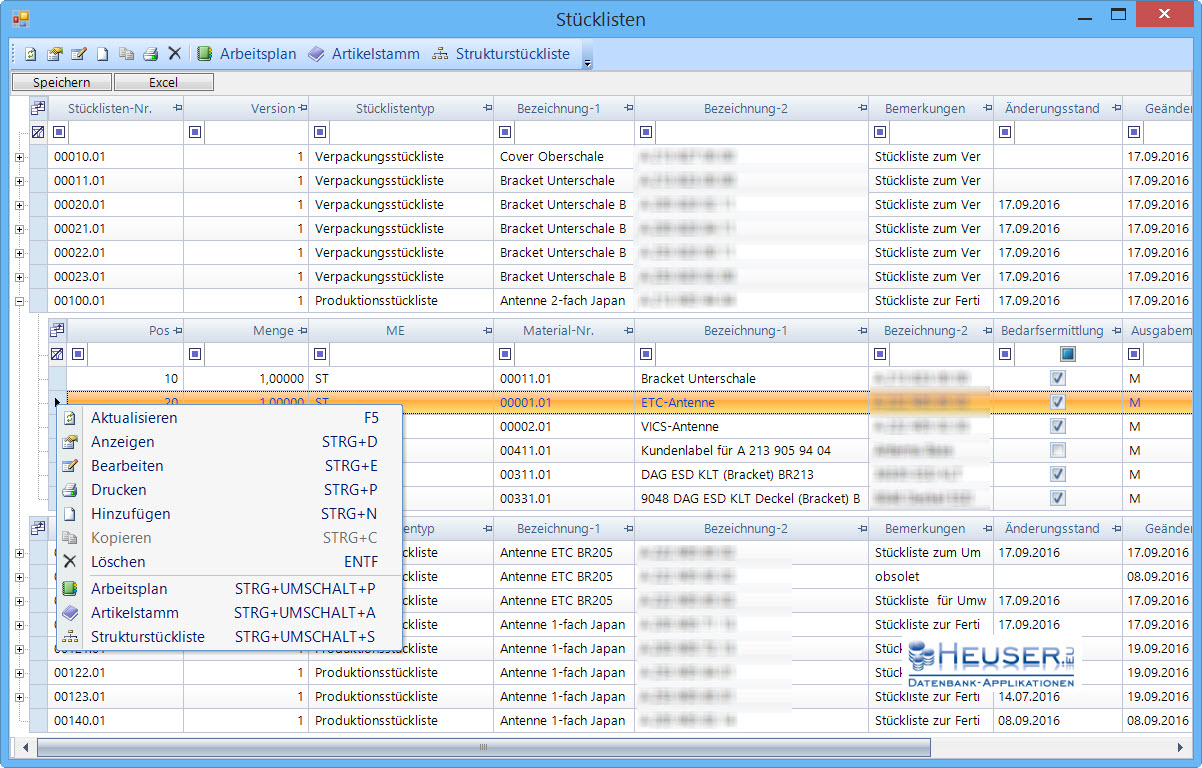
Task: Clear filters icon beside the Stücklisten-Nr. filter row
Action: click(39, 132)
